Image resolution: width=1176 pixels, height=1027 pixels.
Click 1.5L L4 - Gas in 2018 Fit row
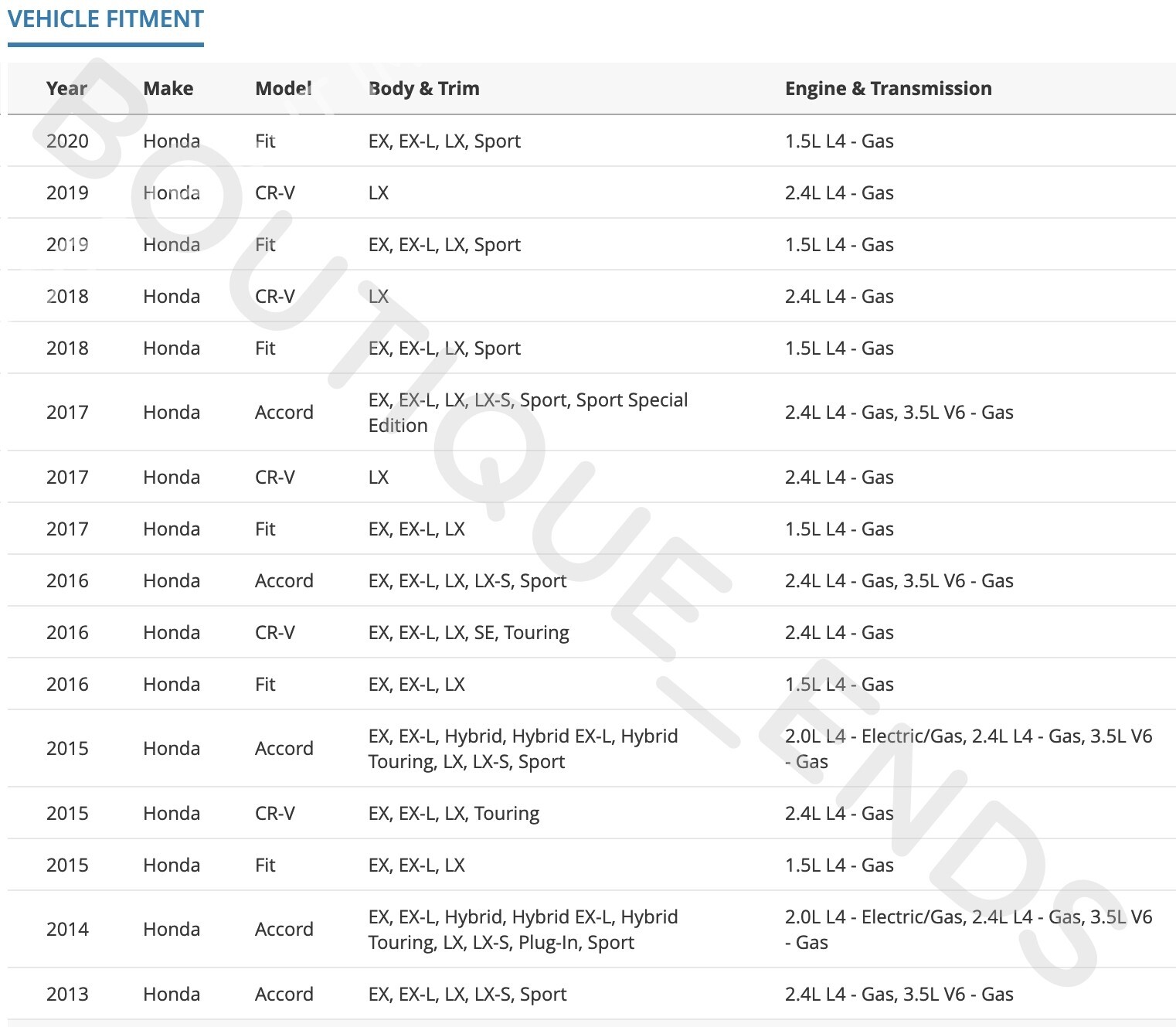pos(839,348)
